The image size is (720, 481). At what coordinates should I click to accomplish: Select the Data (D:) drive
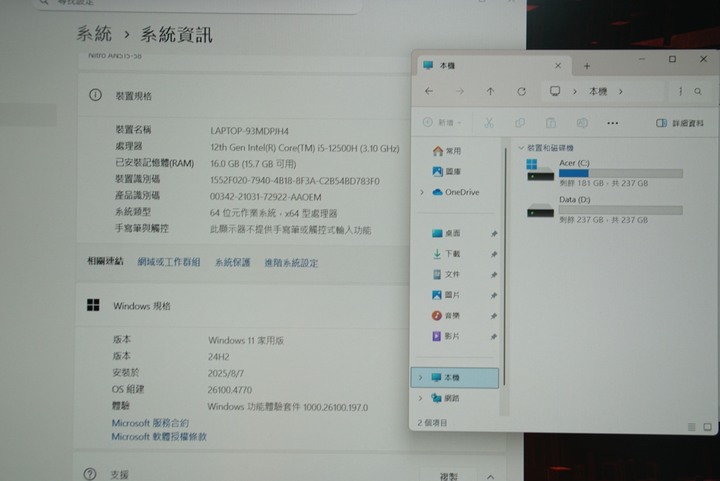(605, 210)
